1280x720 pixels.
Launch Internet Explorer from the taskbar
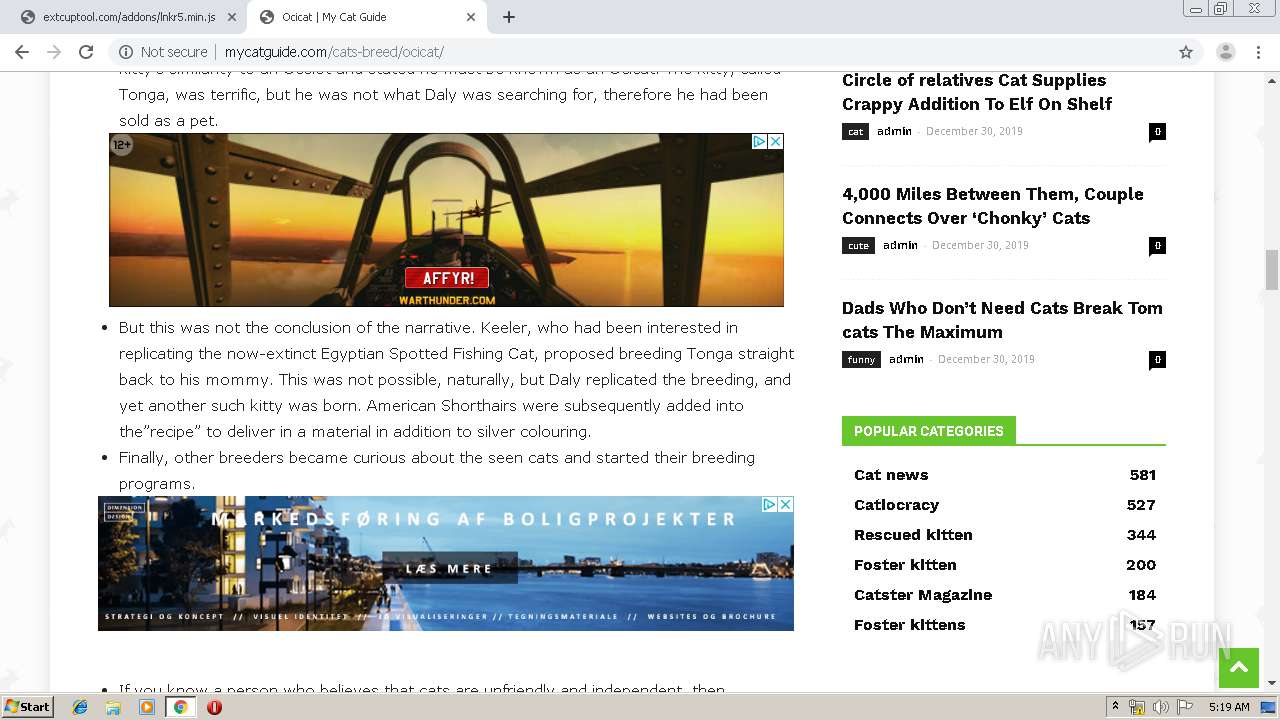pos(80,707)
